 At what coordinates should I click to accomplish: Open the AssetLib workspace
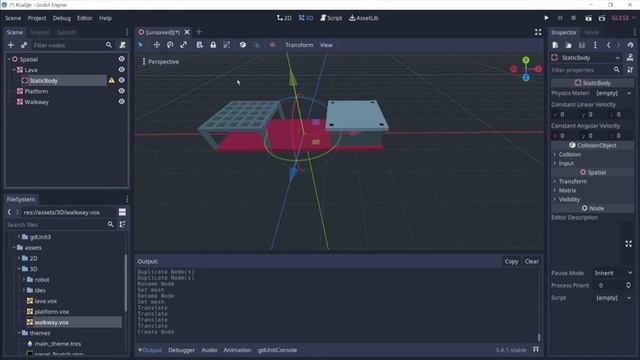(364, 18)
